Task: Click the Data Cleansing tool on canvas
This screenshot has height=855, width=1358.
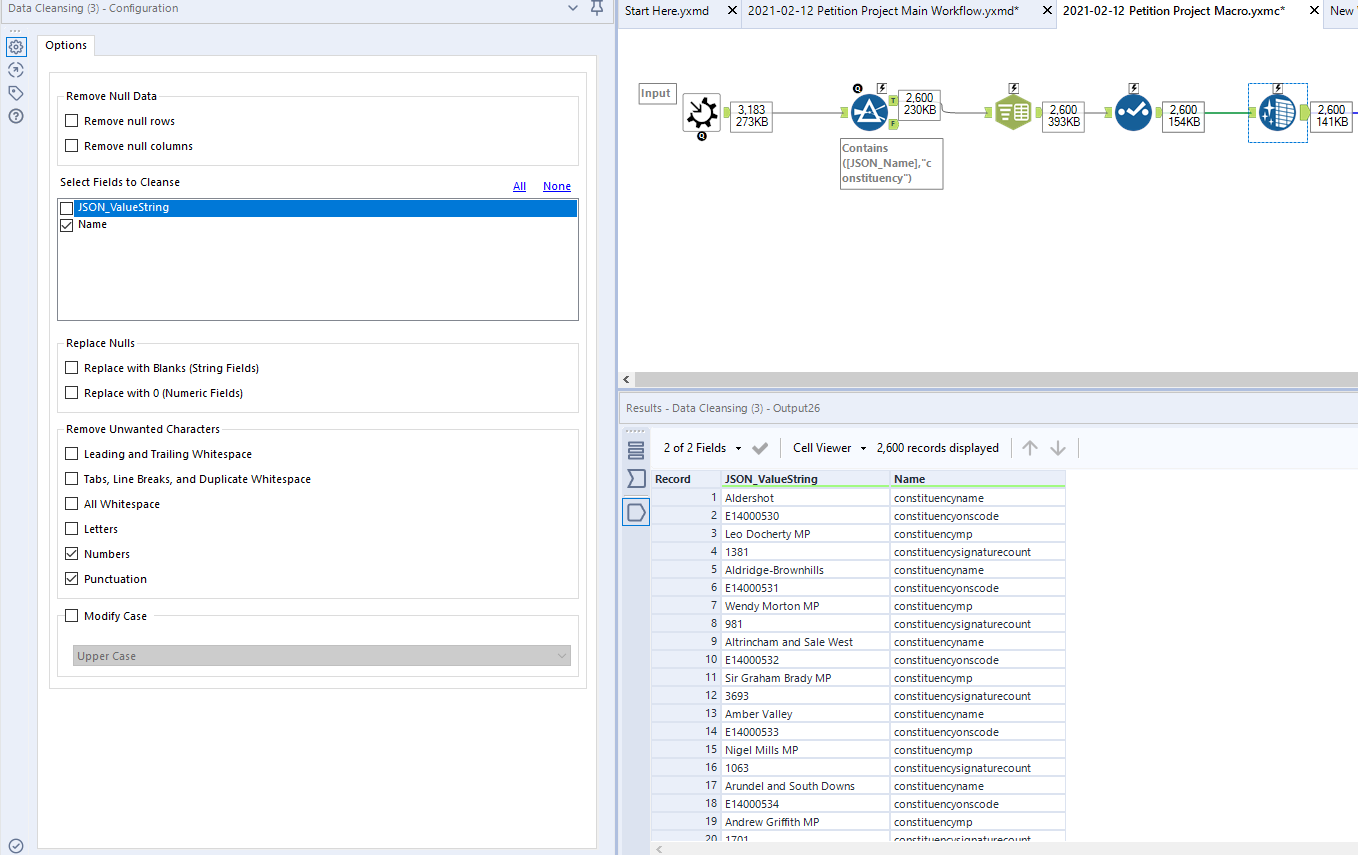Action: pos(1277,113)
